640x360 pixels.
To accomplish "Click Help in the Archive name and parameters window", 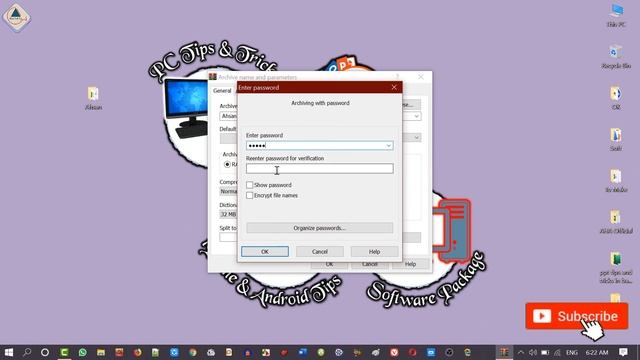I will 410,264.
